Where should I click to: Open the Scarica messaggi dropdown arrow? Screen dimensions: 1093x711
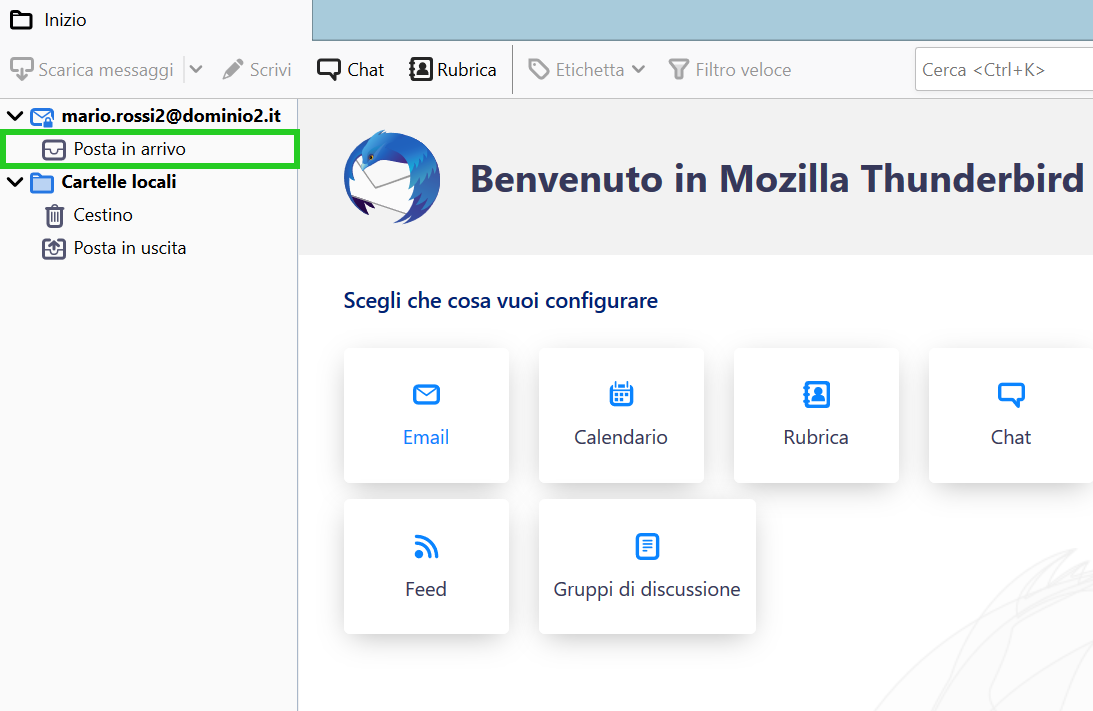point(196,70)
